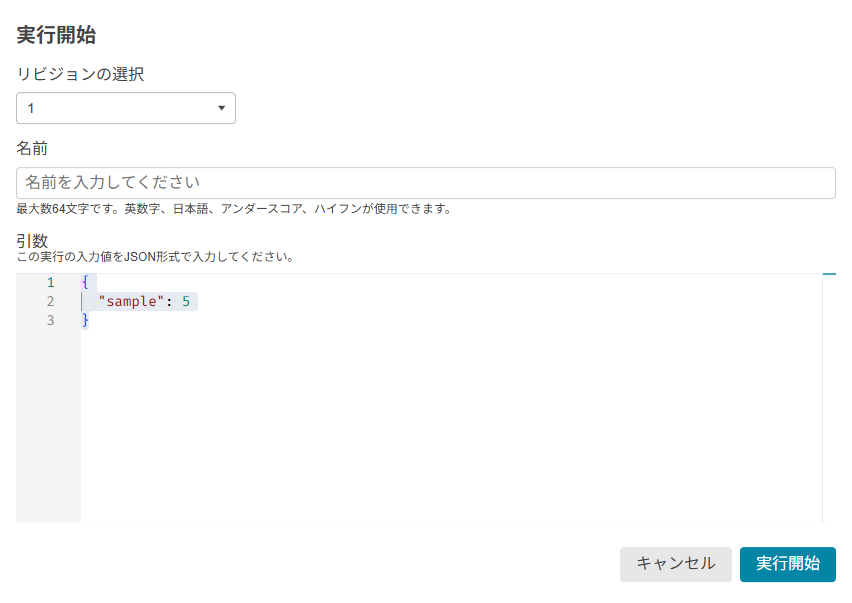Viewport: 852px width, 603px height.
Task: Click the revision dropdown's caret arrow
Action: (x=221, y=108)
